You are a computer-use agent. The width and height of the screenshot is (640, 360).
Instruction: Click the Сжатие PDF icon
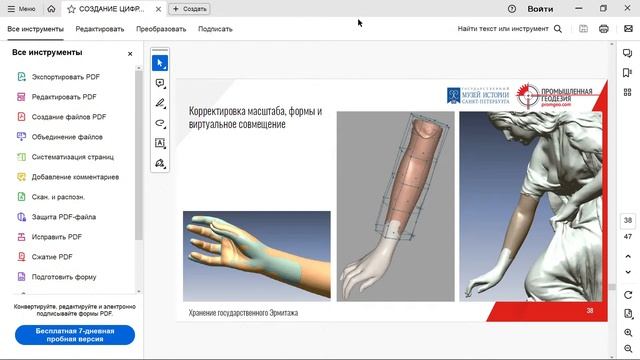click(21, 257)
